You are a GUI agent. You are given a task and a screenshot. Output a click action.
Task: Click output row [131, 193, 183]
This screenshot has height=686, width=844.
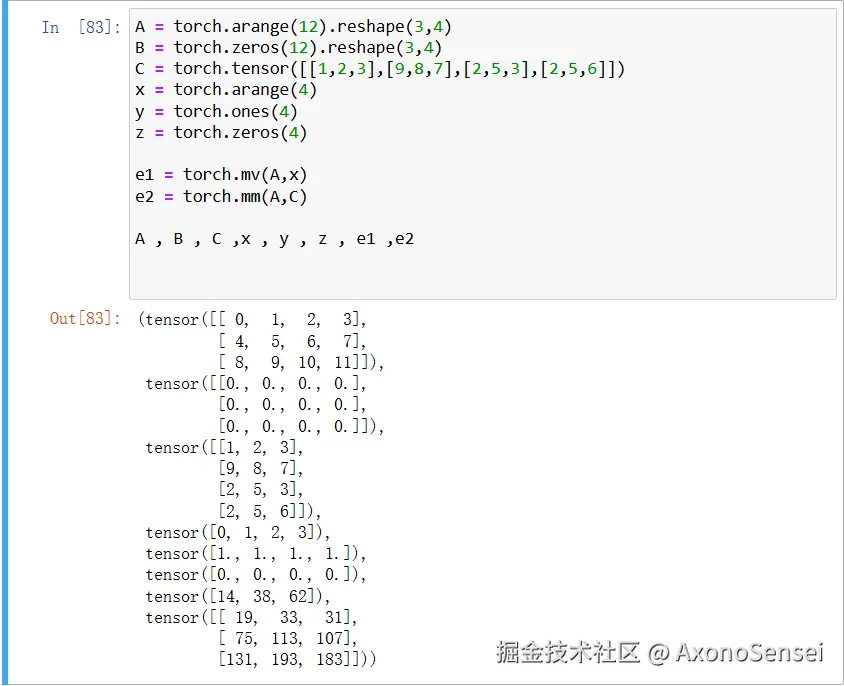[x=297, y=660]
